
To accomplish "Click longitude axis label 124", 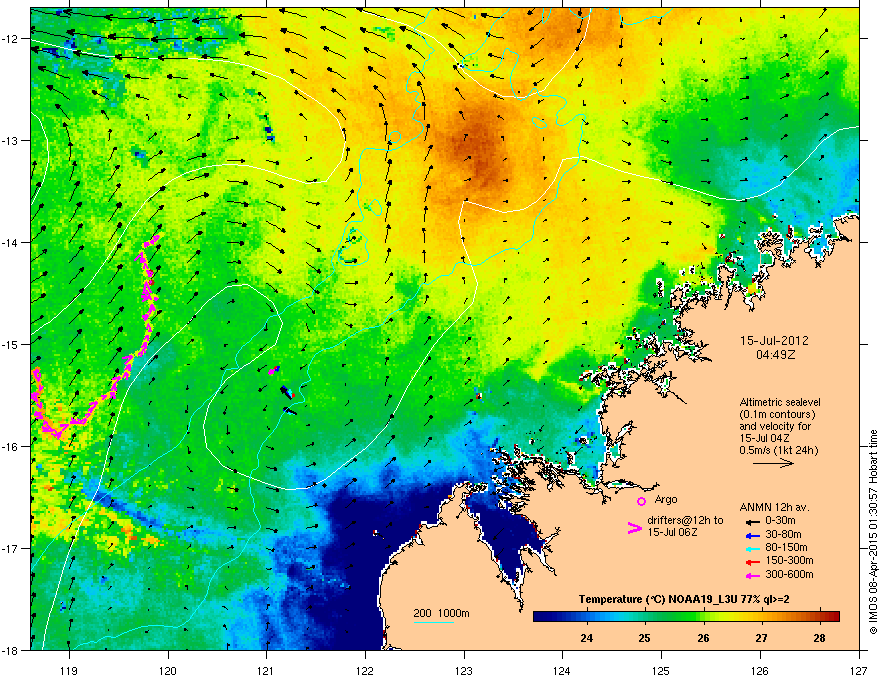I will click(562, 670).
